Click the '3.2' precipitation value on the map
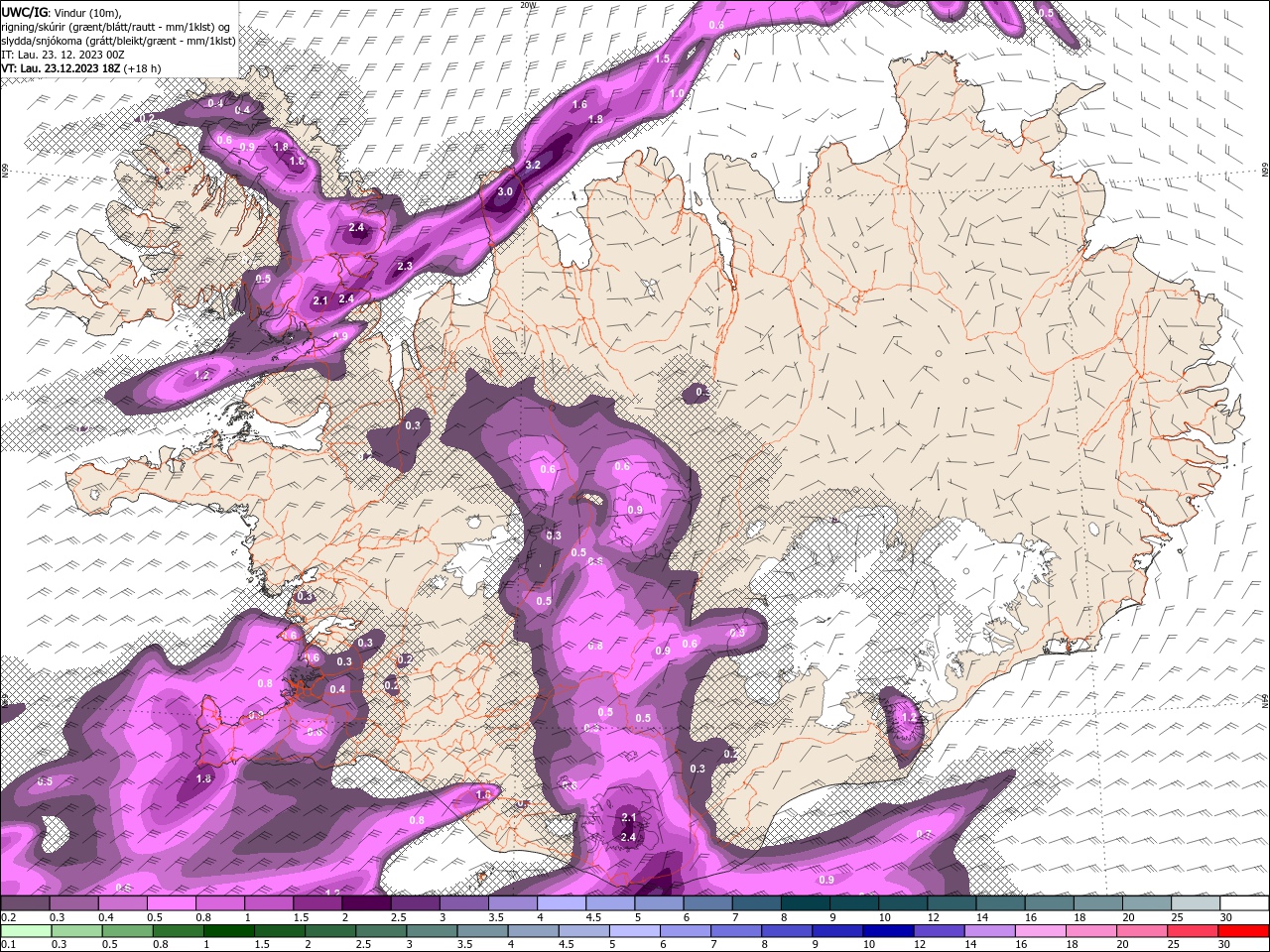 (533, 165)
